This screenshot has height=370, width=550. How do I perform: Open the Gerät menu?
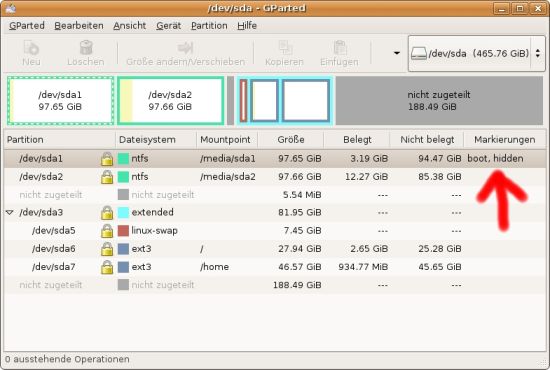click(168, 26)
